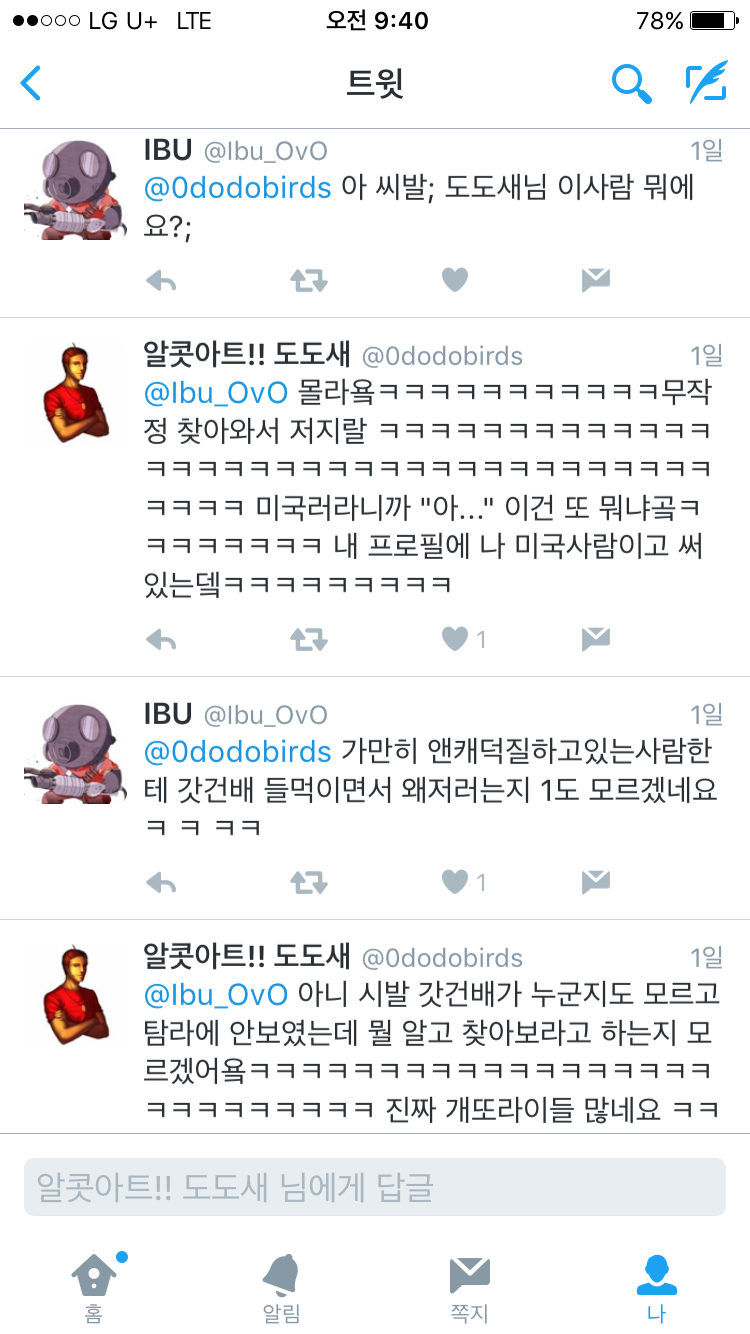Viewport: 750px width, 1334px height.
Task: Compose a new tweet with quill icon
Action: tap(706, 83)
